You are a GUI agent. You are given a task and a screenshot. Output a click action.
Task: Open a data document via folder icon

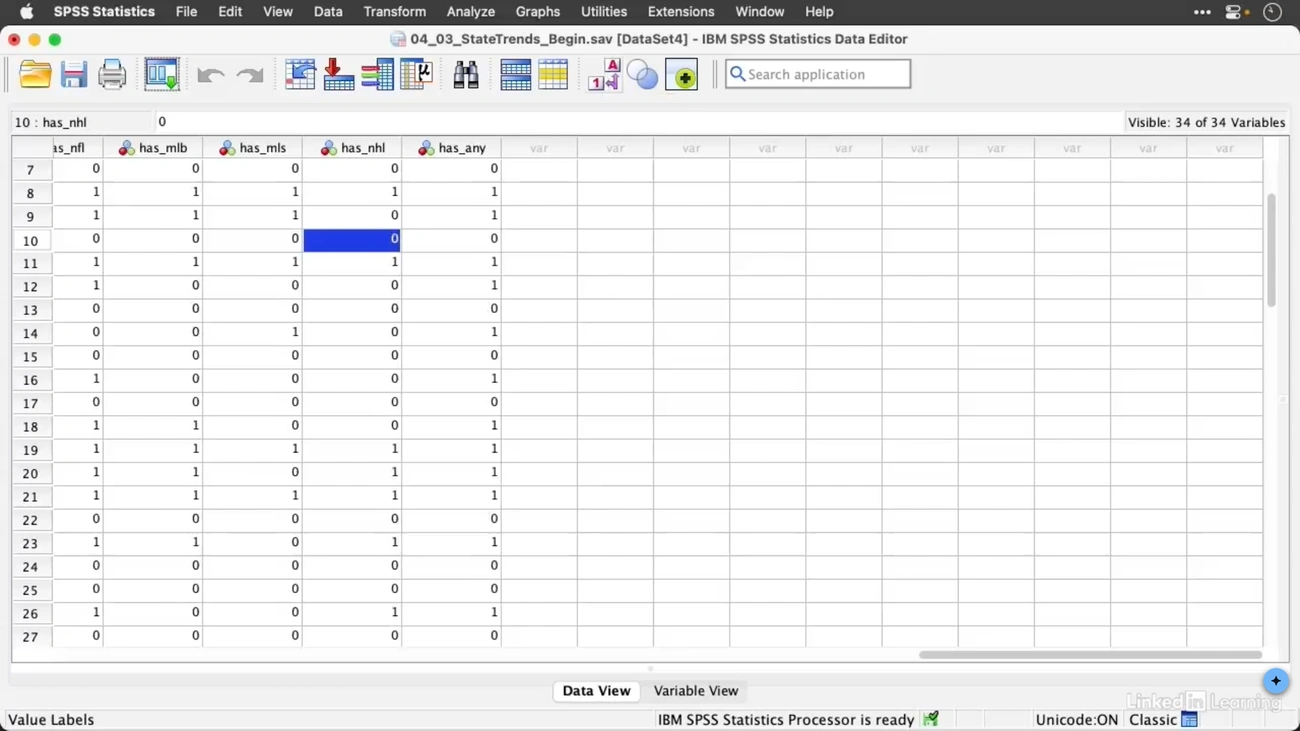[35, 75]
